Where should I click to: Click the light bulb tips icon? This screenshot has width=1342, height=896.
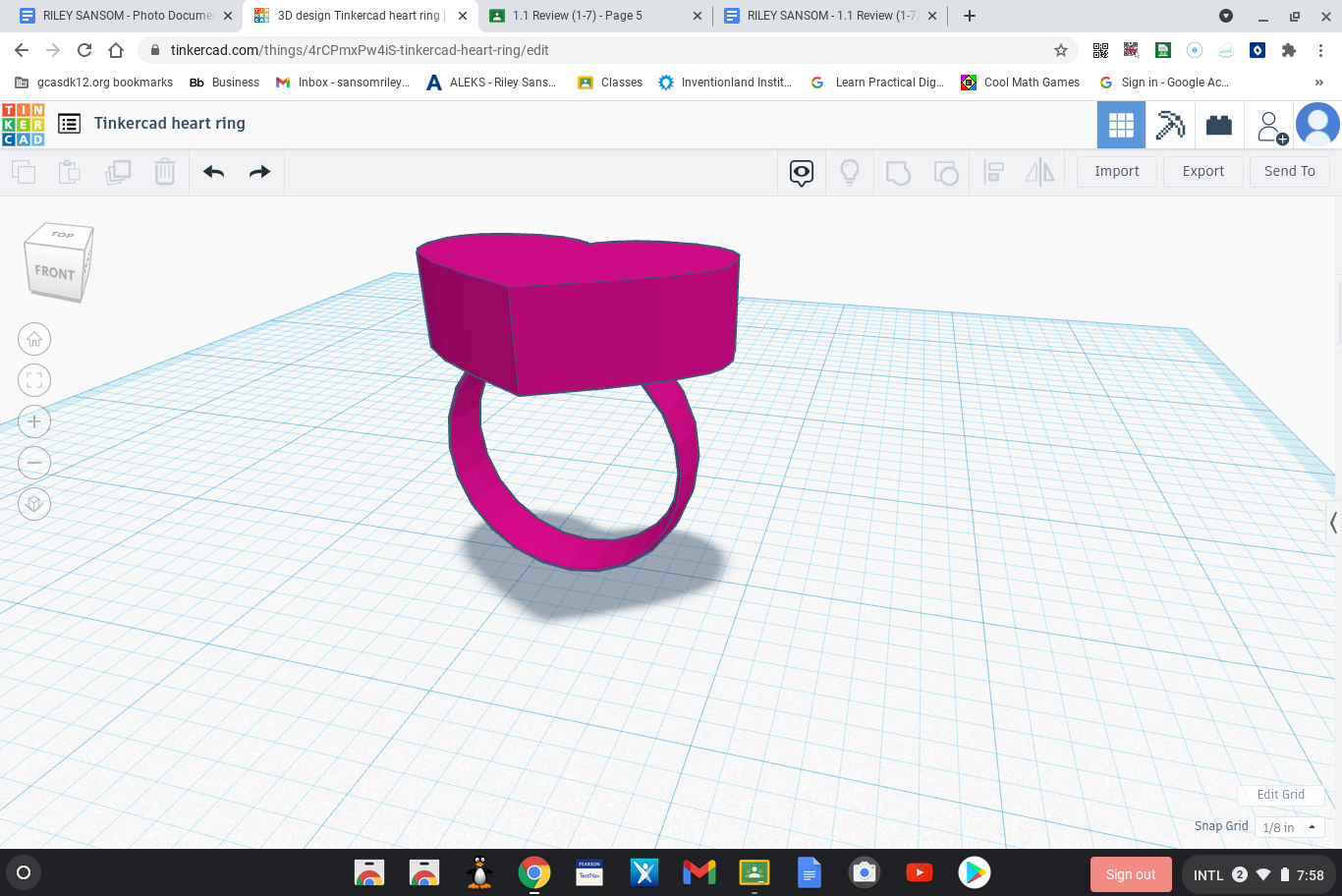(x=849, y=171)
